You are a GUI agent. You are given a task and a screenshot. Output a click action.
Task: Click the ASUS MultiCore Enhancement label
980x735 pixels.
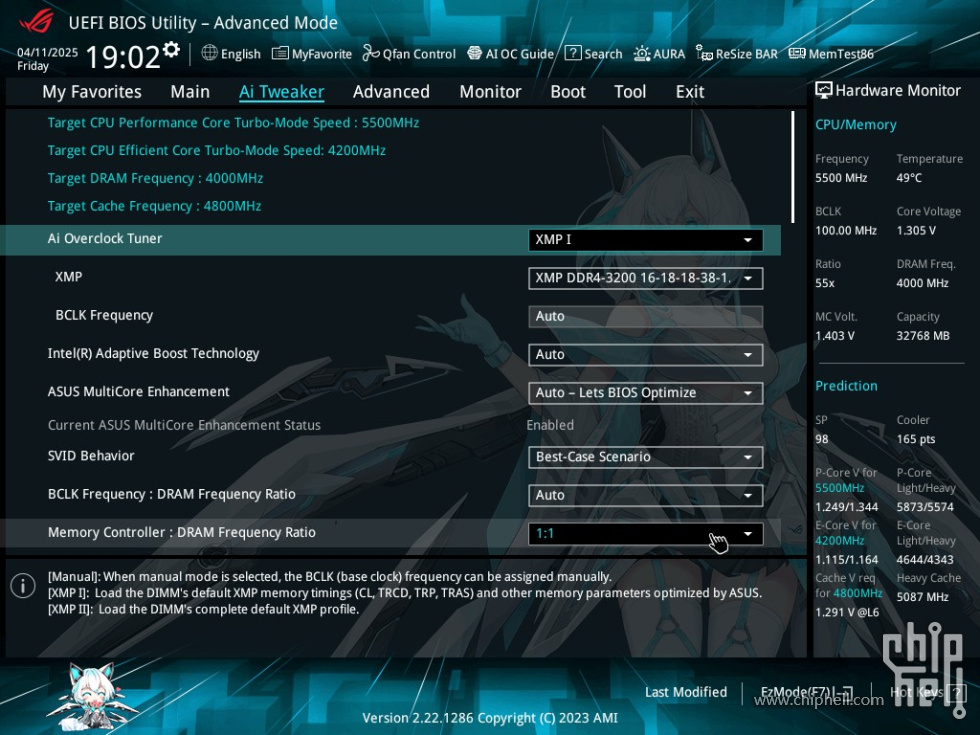click(139, 392)
